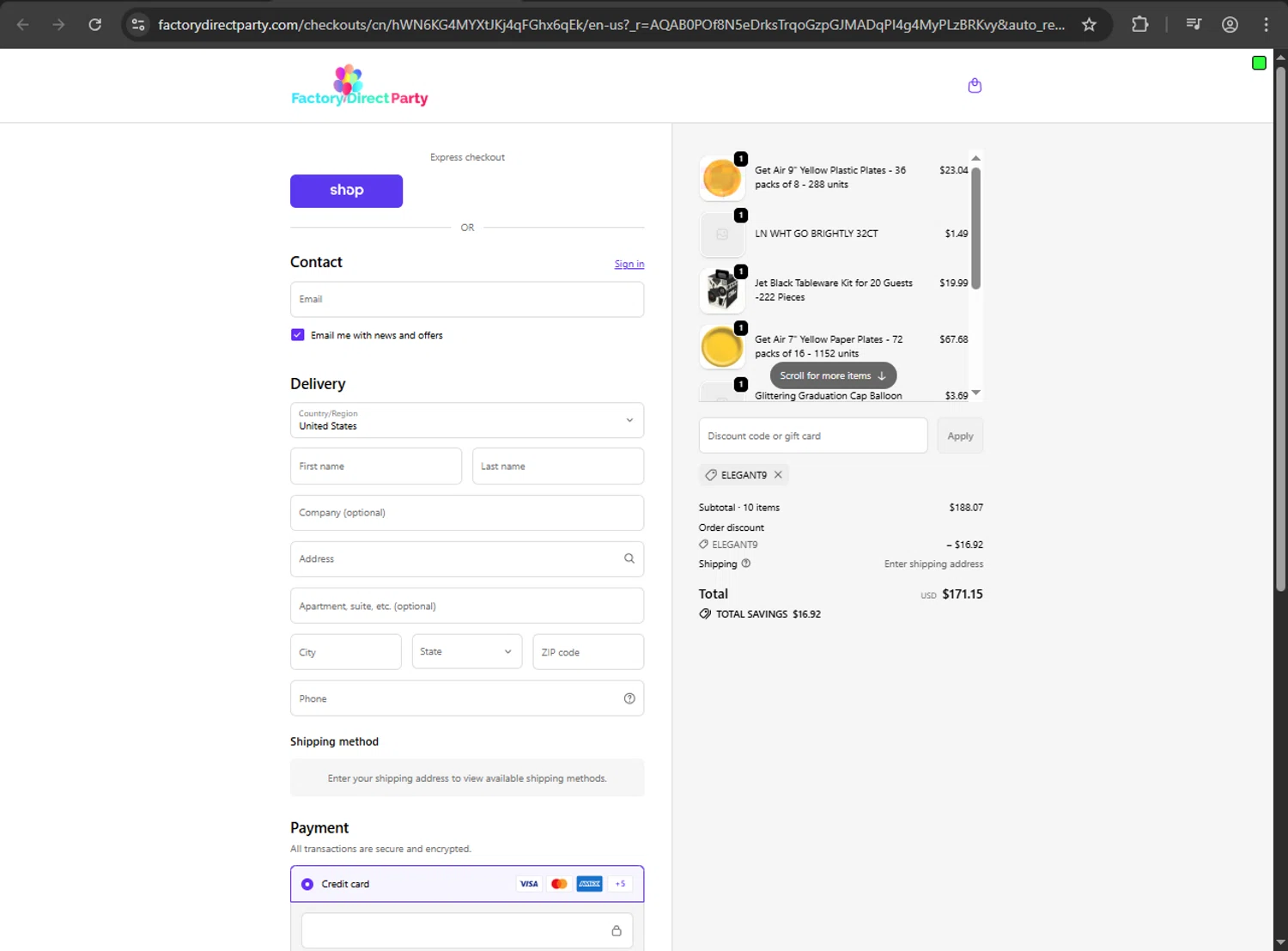Click the "Subtotal · 10 items" text
Screen dimensions: 1288x951
click(739, 508)
